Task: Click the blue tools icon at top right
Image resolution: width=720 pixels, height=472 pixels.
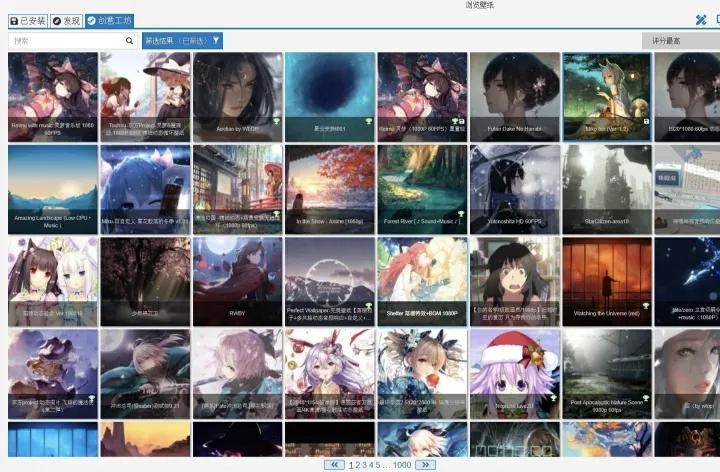Action: (x=701, y=20)
